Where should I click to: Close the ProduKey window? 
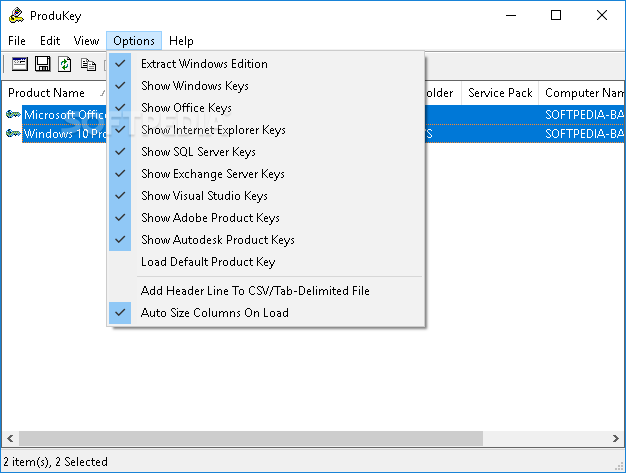(x=602, y=15)
